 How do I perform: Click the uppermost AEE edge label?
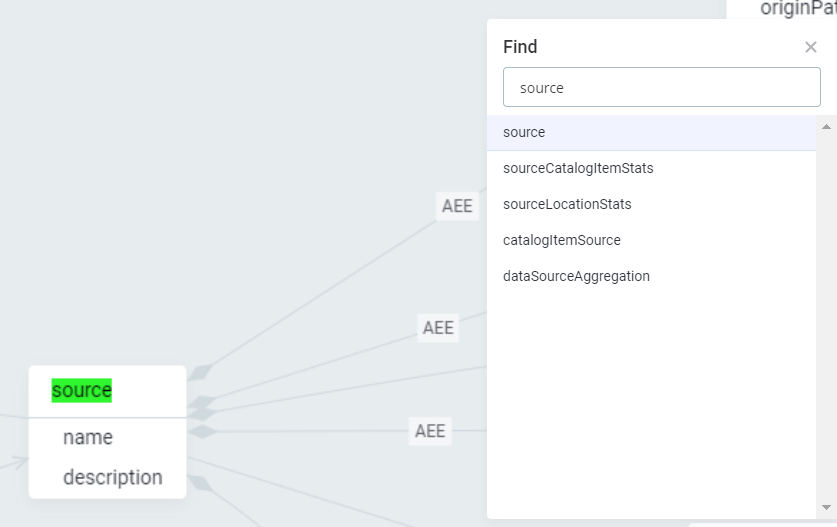pos(457,205)
